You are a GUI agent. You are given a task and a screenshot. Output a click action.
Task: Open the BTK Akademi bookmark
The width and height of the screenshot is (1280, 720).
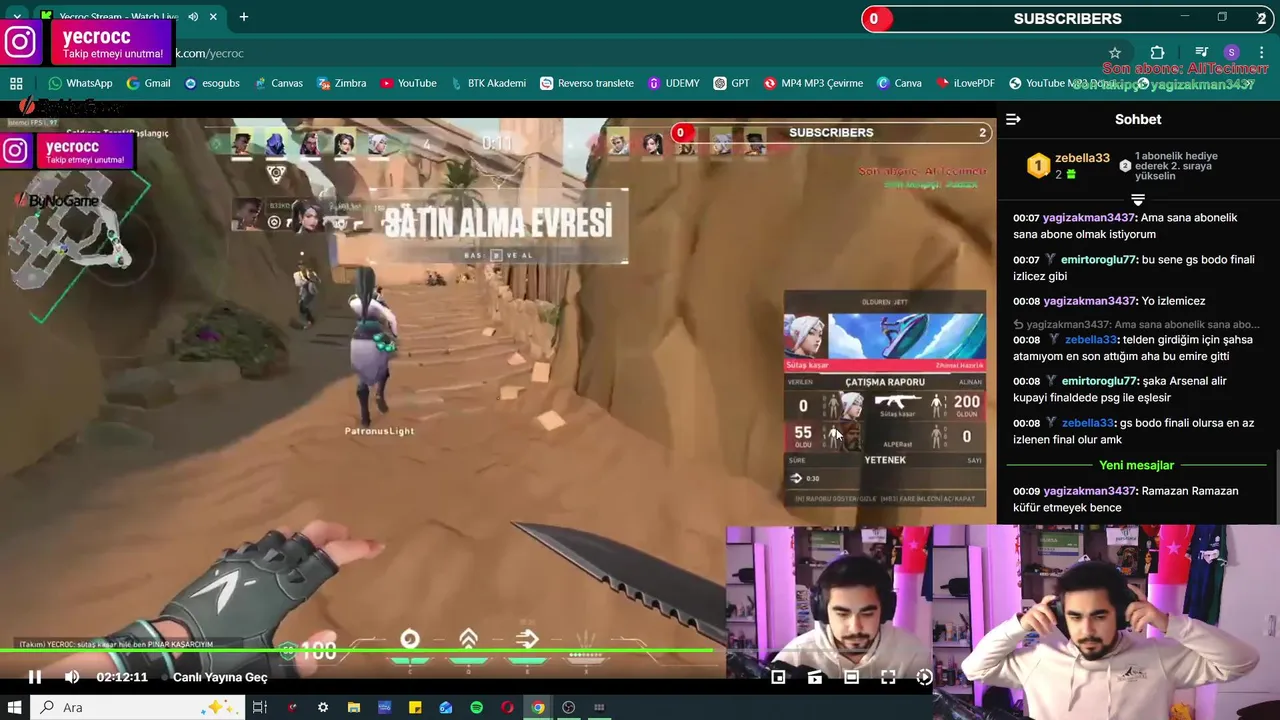(487, 83)
